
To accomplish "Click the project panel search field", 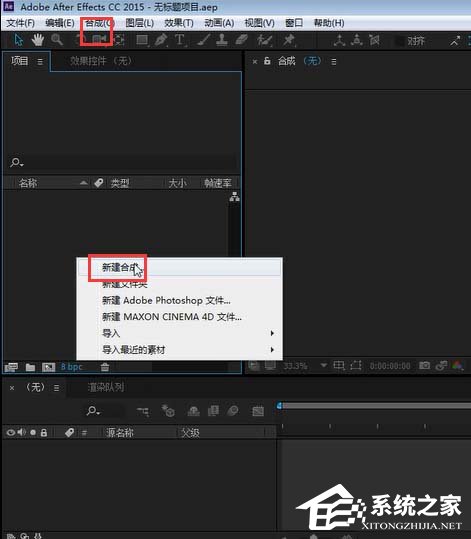I will tap(122, 162).
